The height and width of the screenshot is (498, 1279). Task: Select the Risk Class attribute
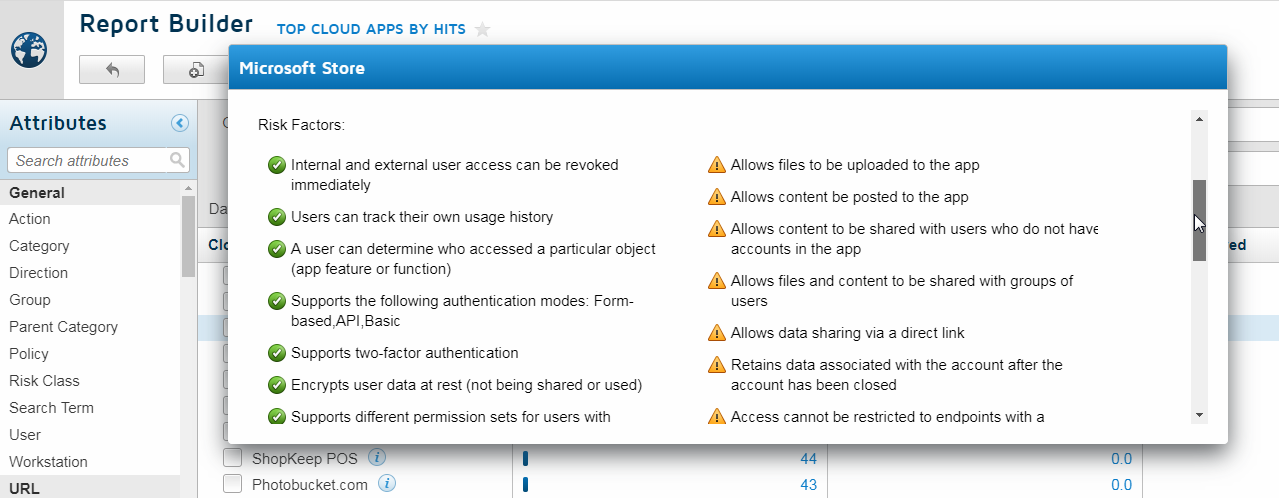(x=44, y=381)
